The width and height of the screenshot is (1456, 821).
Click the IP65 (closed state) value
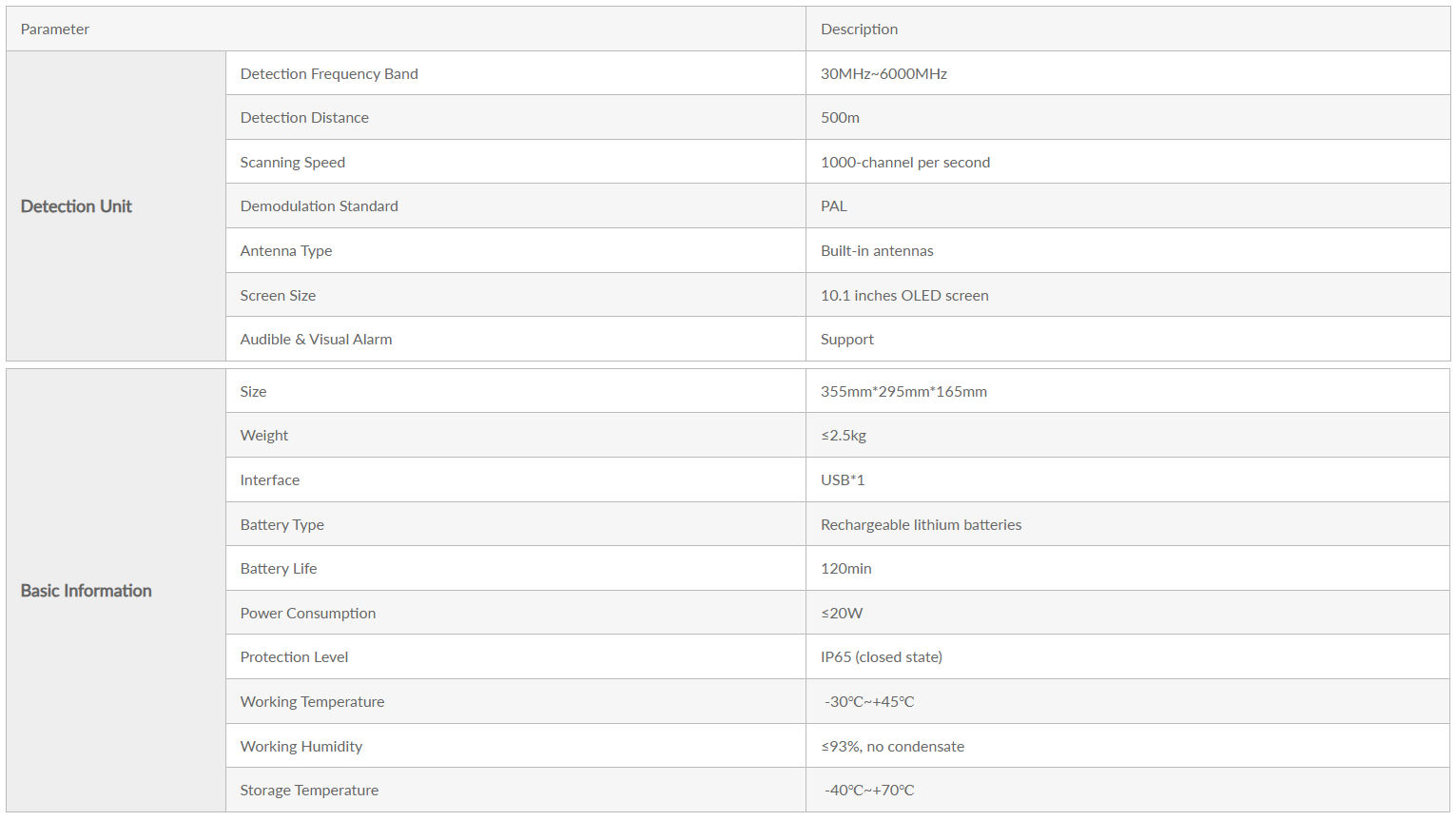(882, 657)
